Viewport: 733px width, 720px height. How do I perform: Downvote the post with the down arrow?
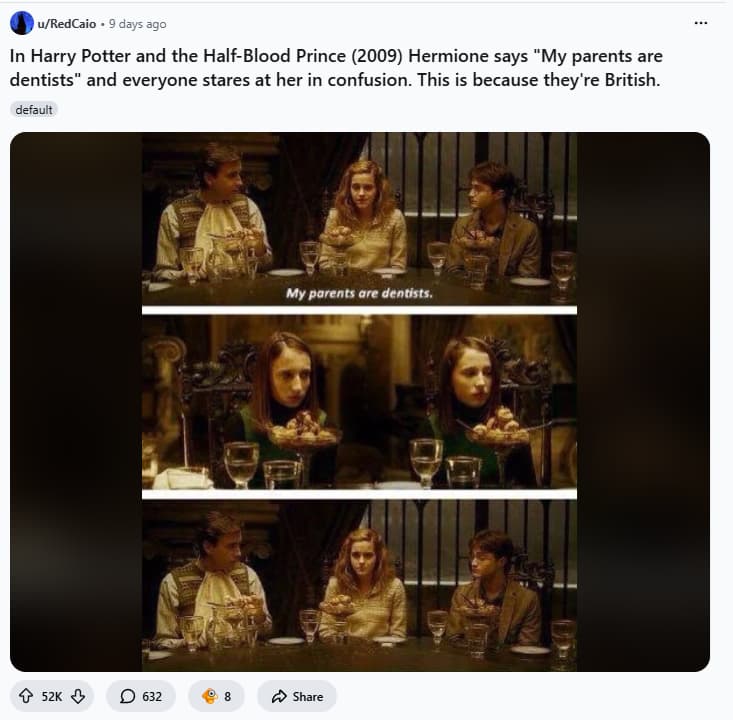pos(77,696)
